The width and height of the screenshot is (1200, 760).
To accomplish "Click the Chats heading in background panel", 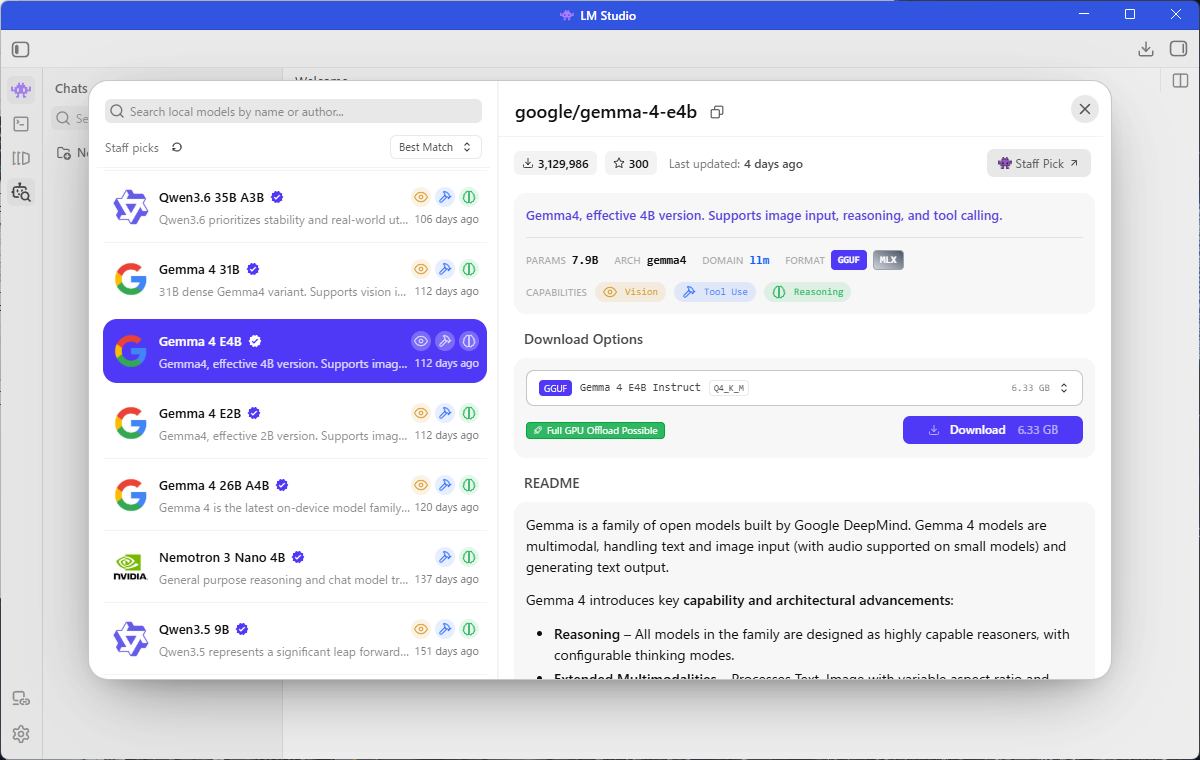I will 71,89.
